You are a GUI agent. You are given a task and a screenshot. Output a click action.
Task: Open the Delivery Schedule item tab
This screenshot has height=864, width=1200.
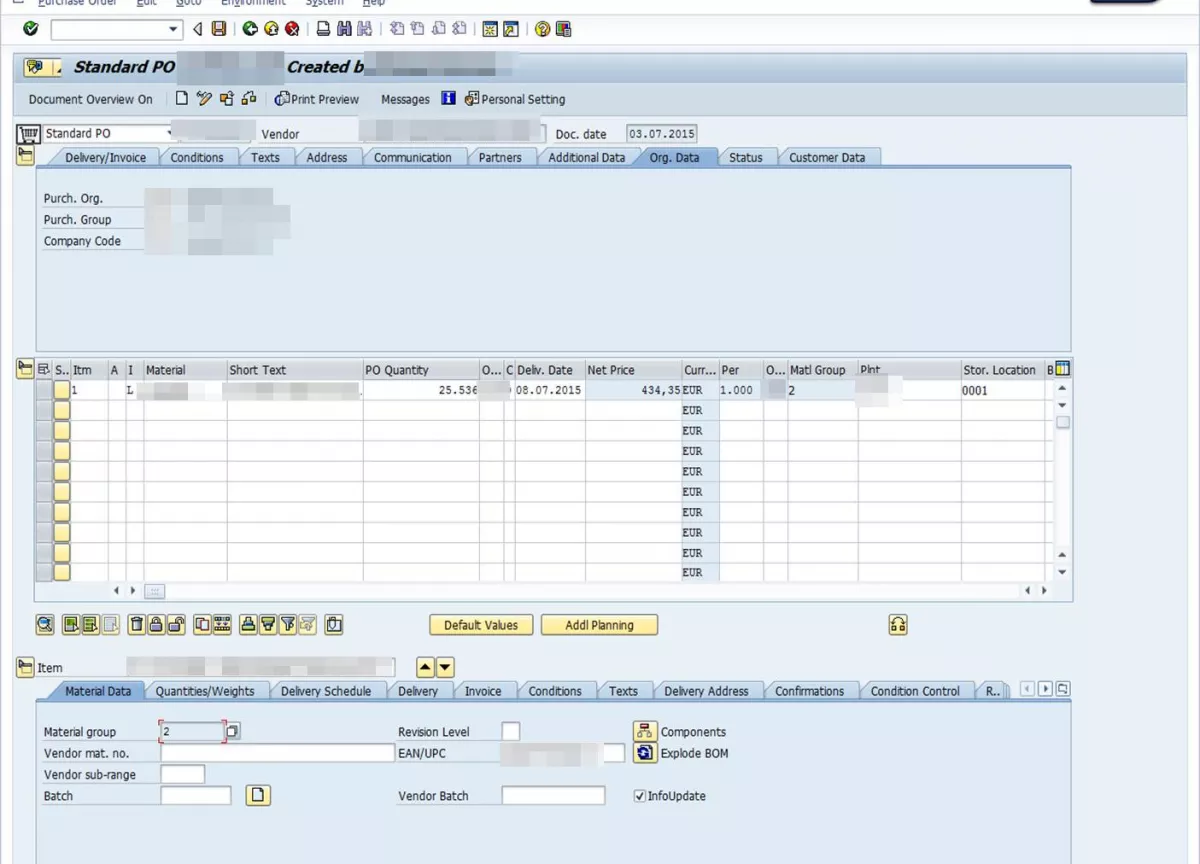pyautogui.click(x=326, y=691)
